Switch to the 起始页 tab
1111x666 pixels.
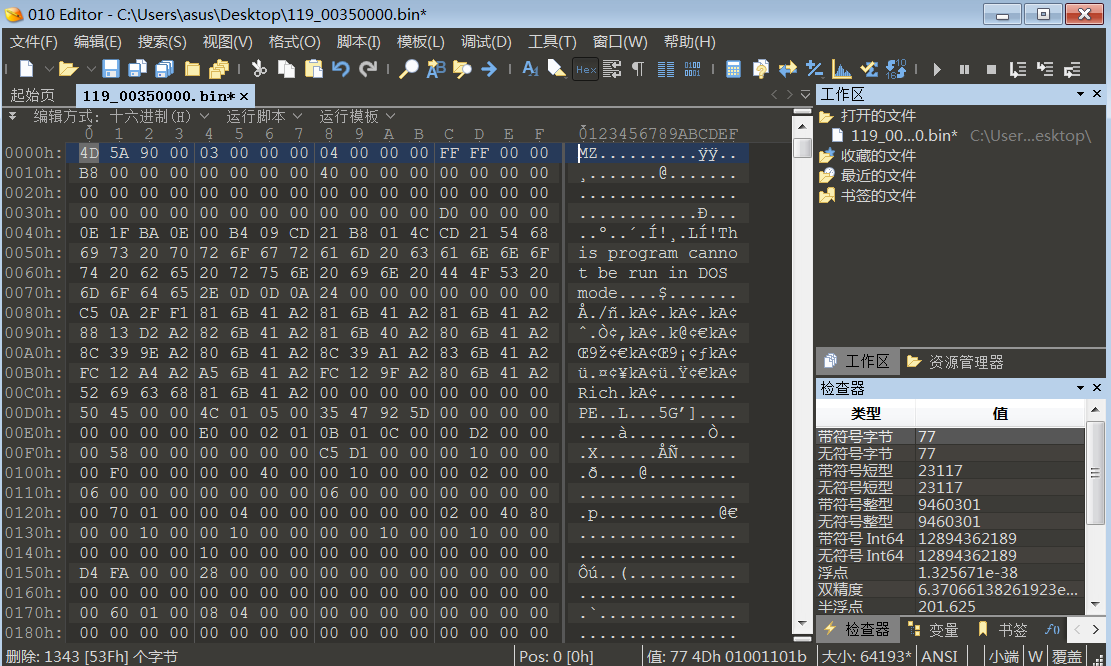[33, 95]
